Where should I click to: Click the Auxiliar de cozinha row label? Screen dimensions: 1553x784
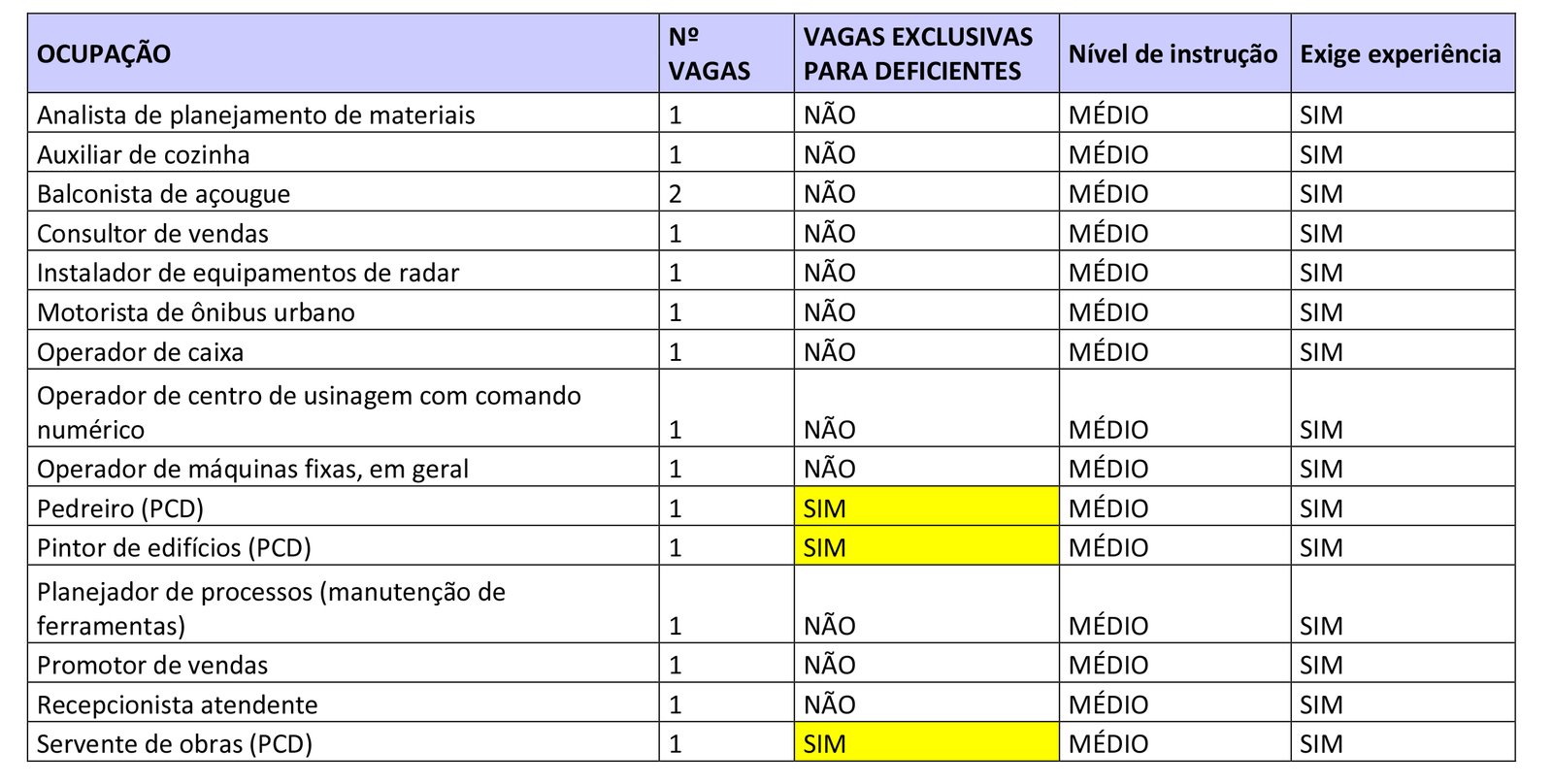tap(144, 155)
